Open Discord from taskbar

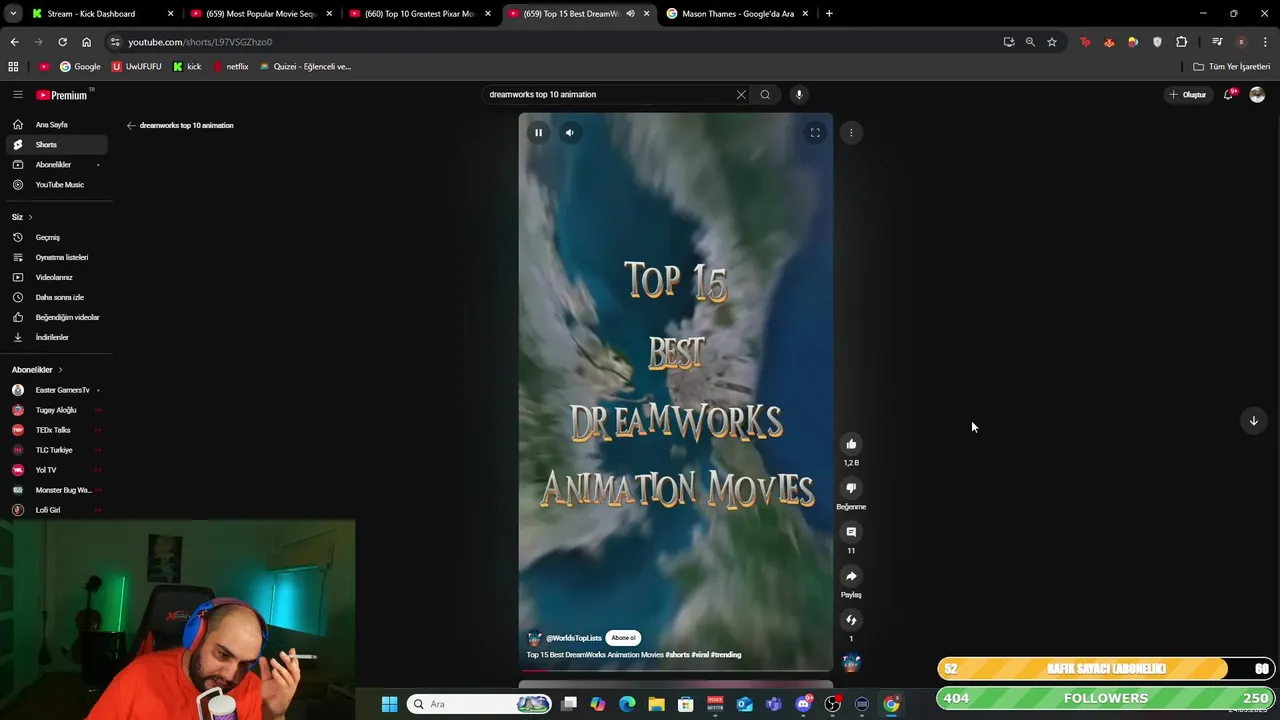[803, 704]
